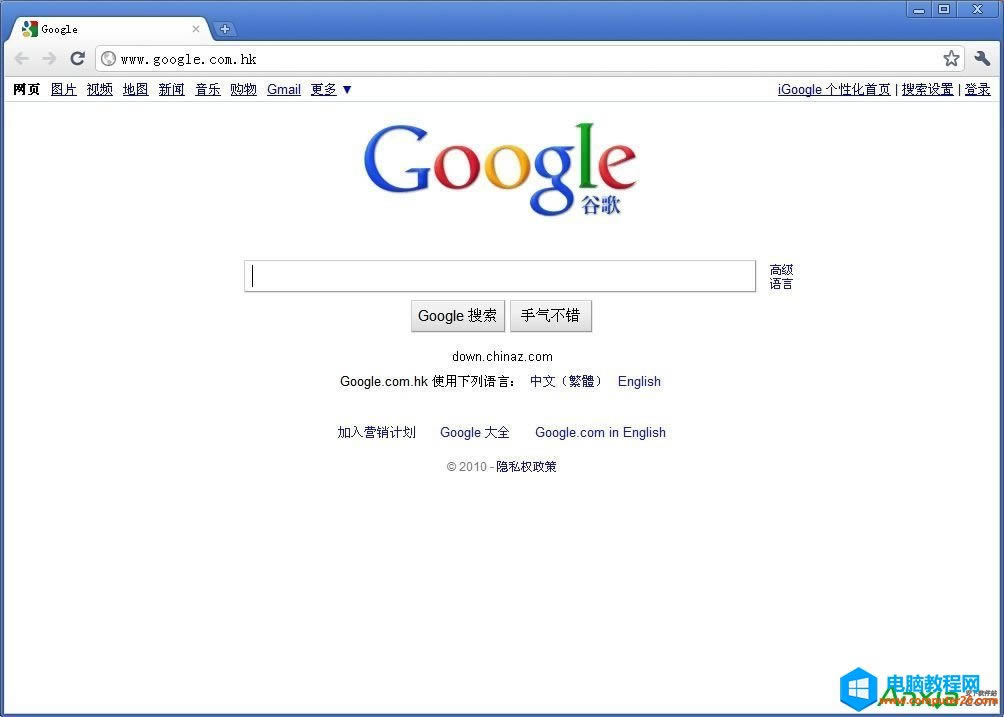Click inside the Google search box
1004x717 pixels.
500,276
